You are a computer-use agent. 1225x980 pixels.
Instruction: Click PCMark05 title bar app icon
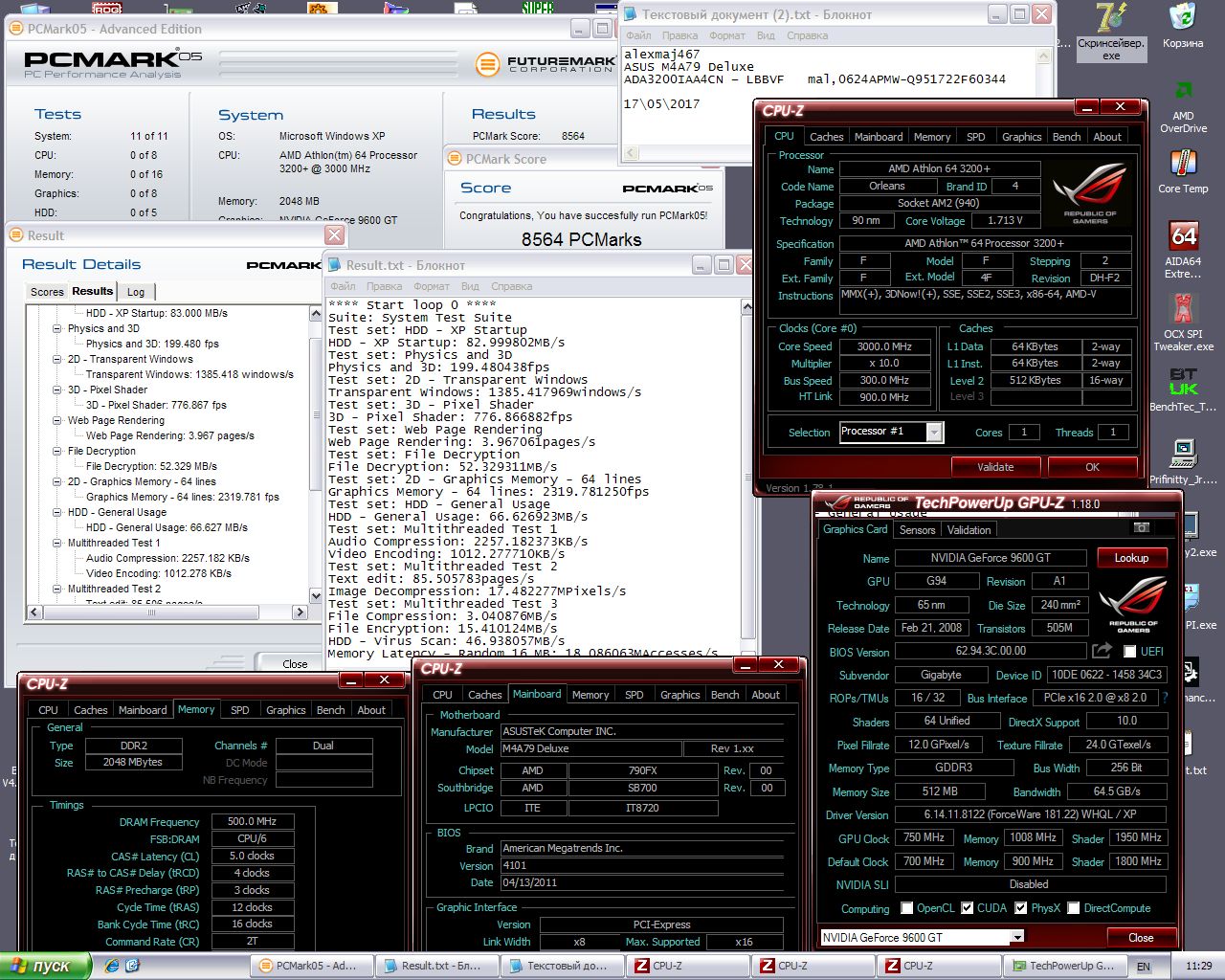(16, 29)
